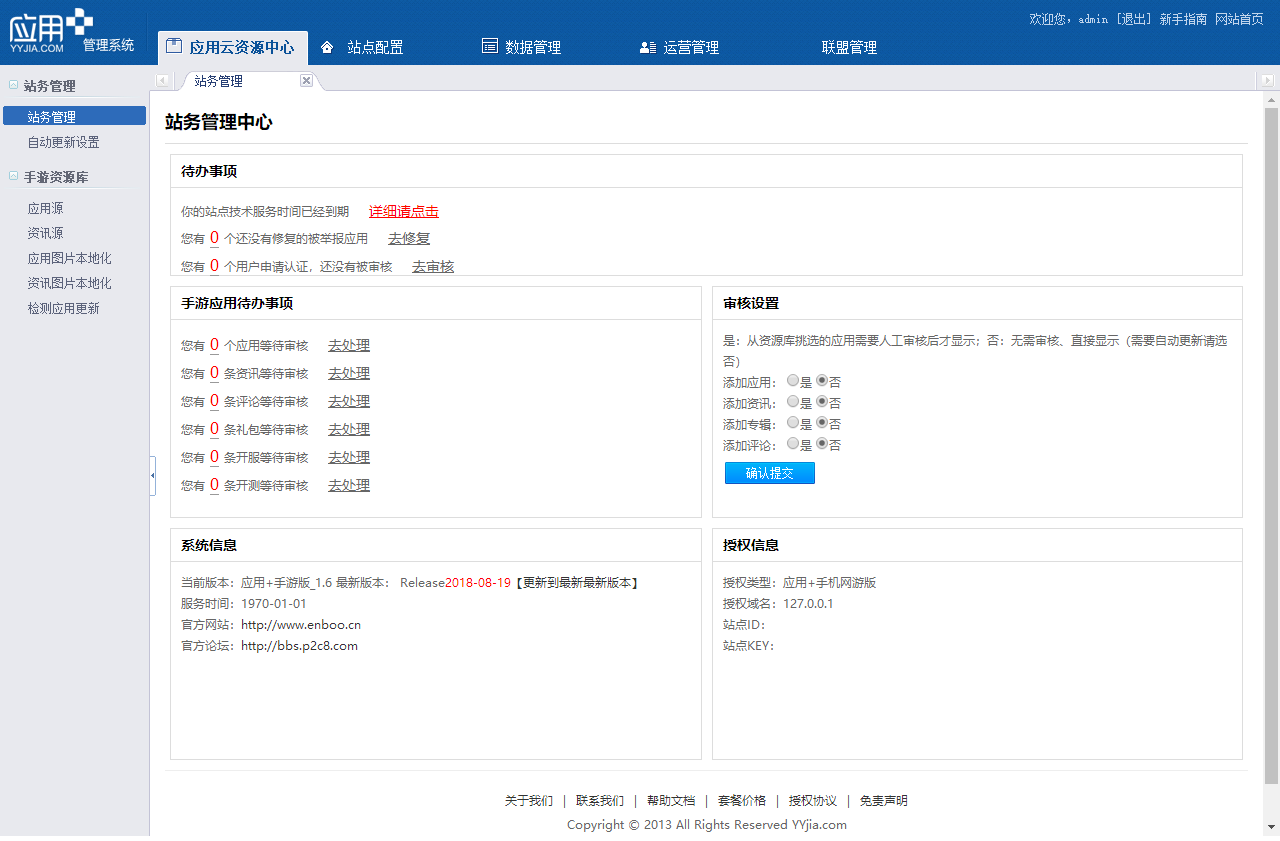Click 去处理 for pending betas (开测等待审核)

click(349, 485)
